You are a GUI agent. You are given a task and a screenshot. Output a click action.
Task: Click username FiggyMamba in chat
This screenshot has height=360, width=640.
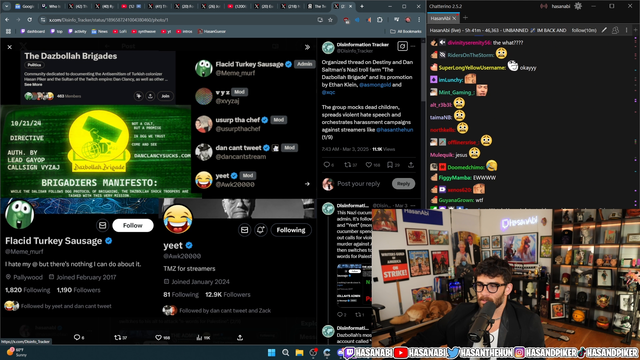(455, 178)
